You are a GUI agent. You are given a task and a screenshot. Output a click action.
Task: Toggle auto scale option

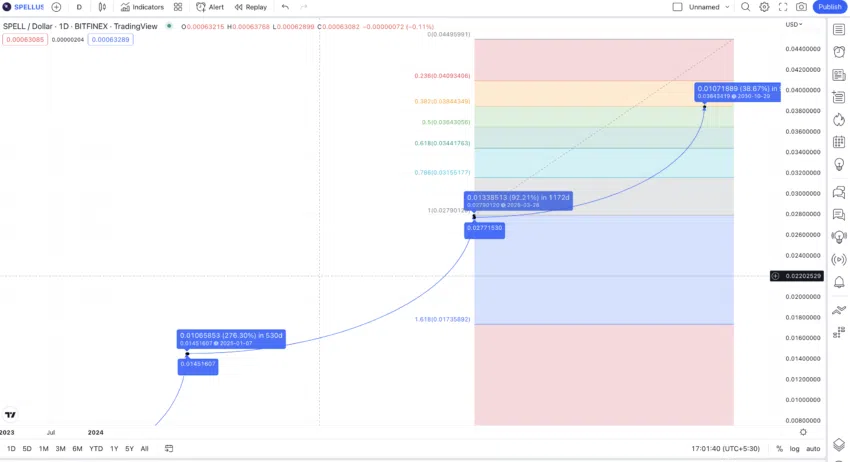[x=813, y=448]
